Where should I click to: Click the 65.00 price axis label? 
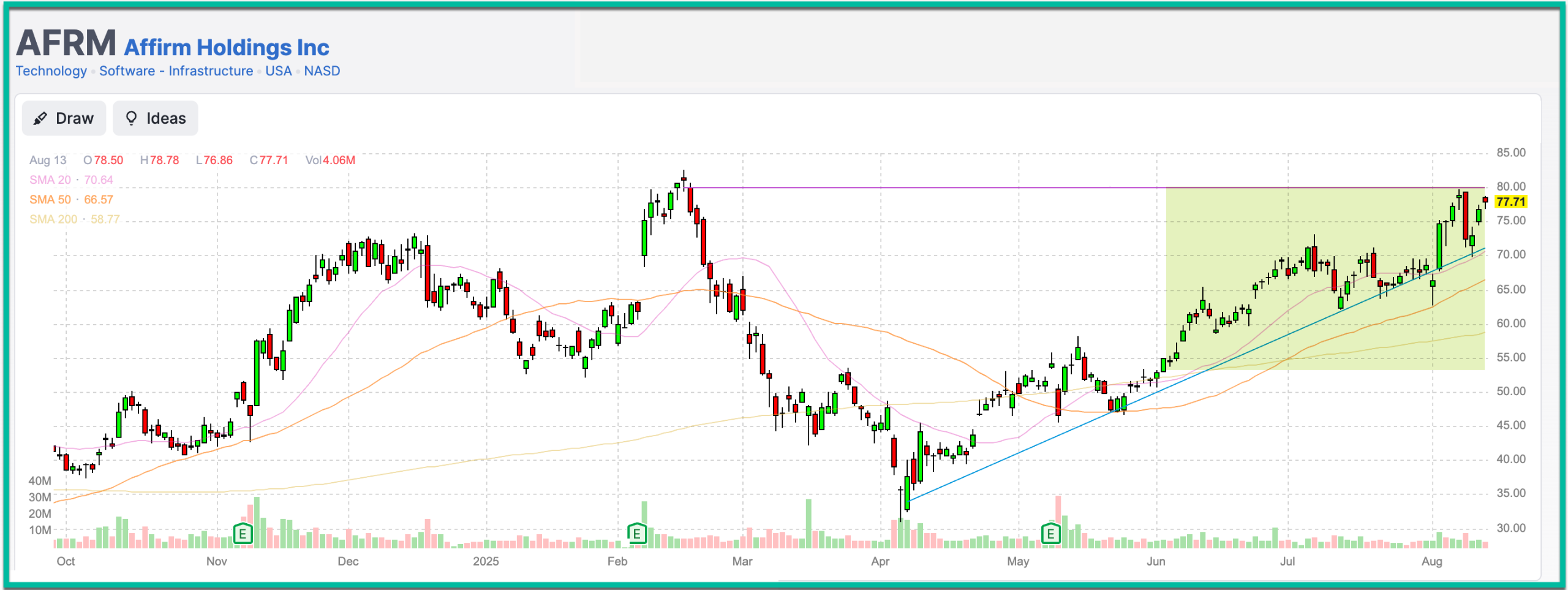click(x=1511, y=289)
